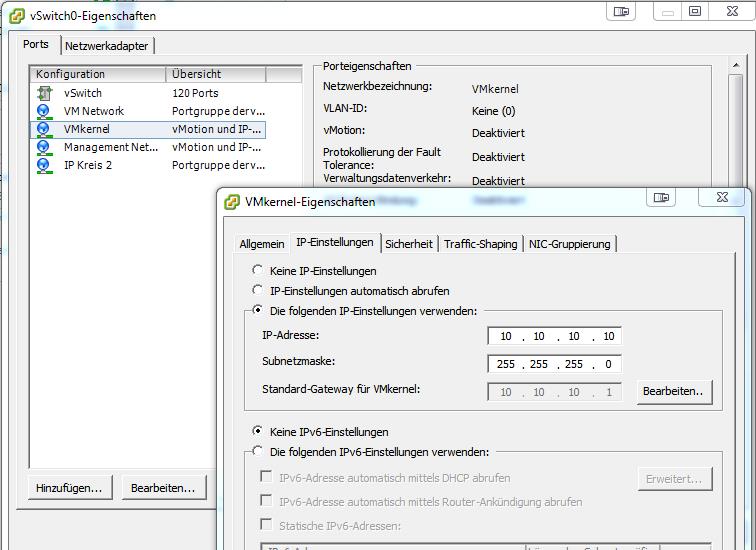Select 'Keine IP-Einstellungen' radio option

pyautogui.click(x=259, y=270)
